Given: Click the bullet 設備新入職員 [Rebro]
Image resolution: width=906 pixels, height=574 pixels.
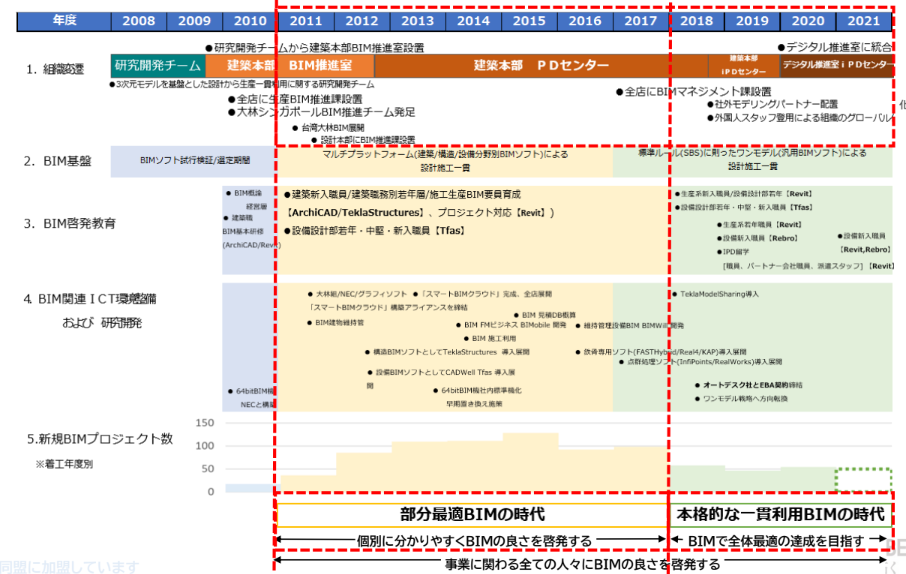Looking at the screenshot, I should 757,238.
